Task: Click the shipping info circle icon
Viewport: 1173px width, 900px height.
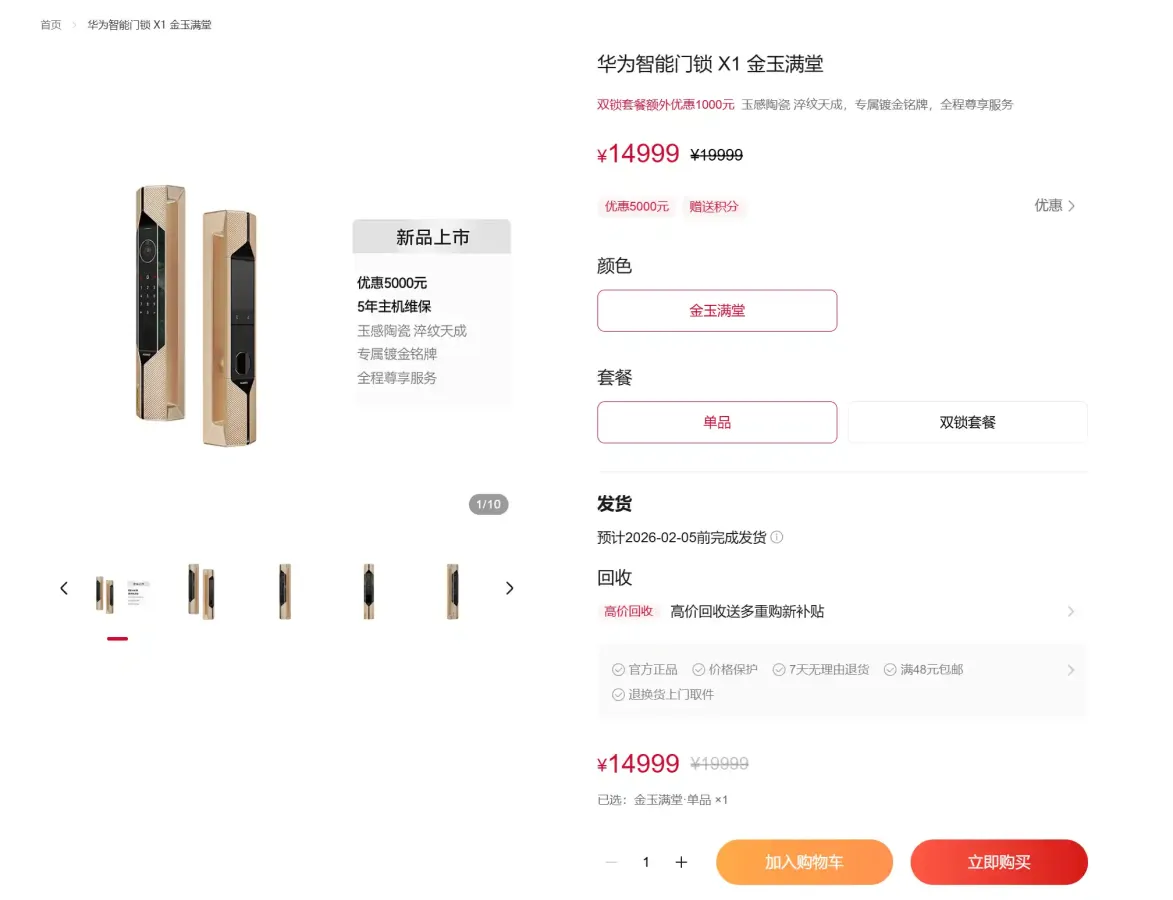Action: (777, 537)
